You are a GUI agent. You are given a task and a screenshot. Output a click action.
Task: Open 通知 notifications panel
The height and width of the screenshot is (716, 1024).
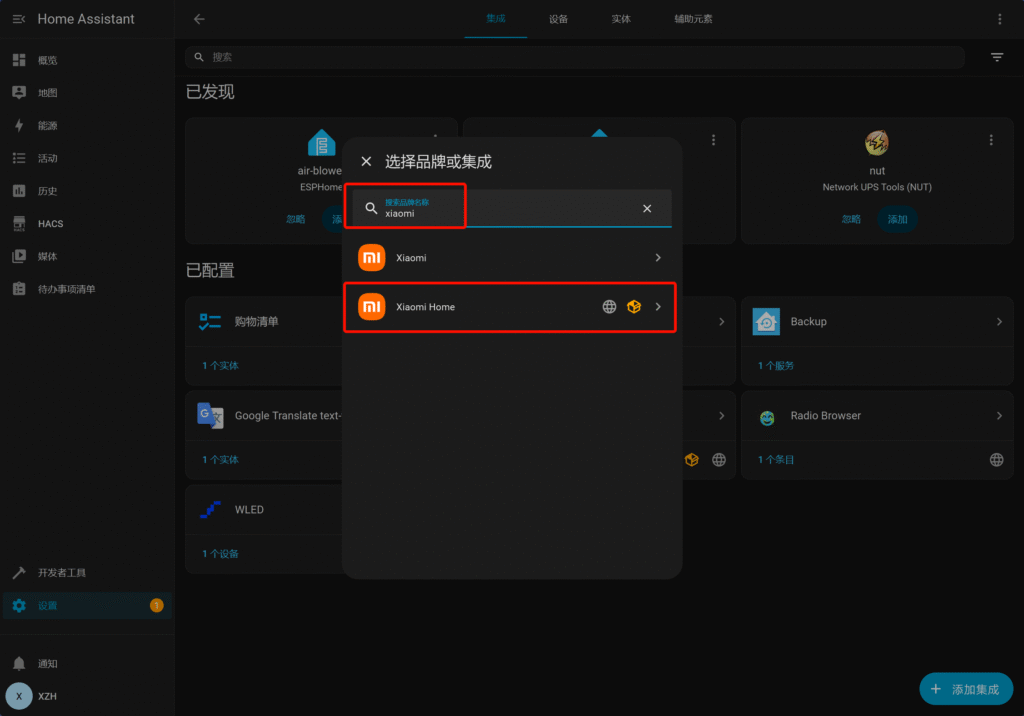pyautogui.click(x=47, y=664)
